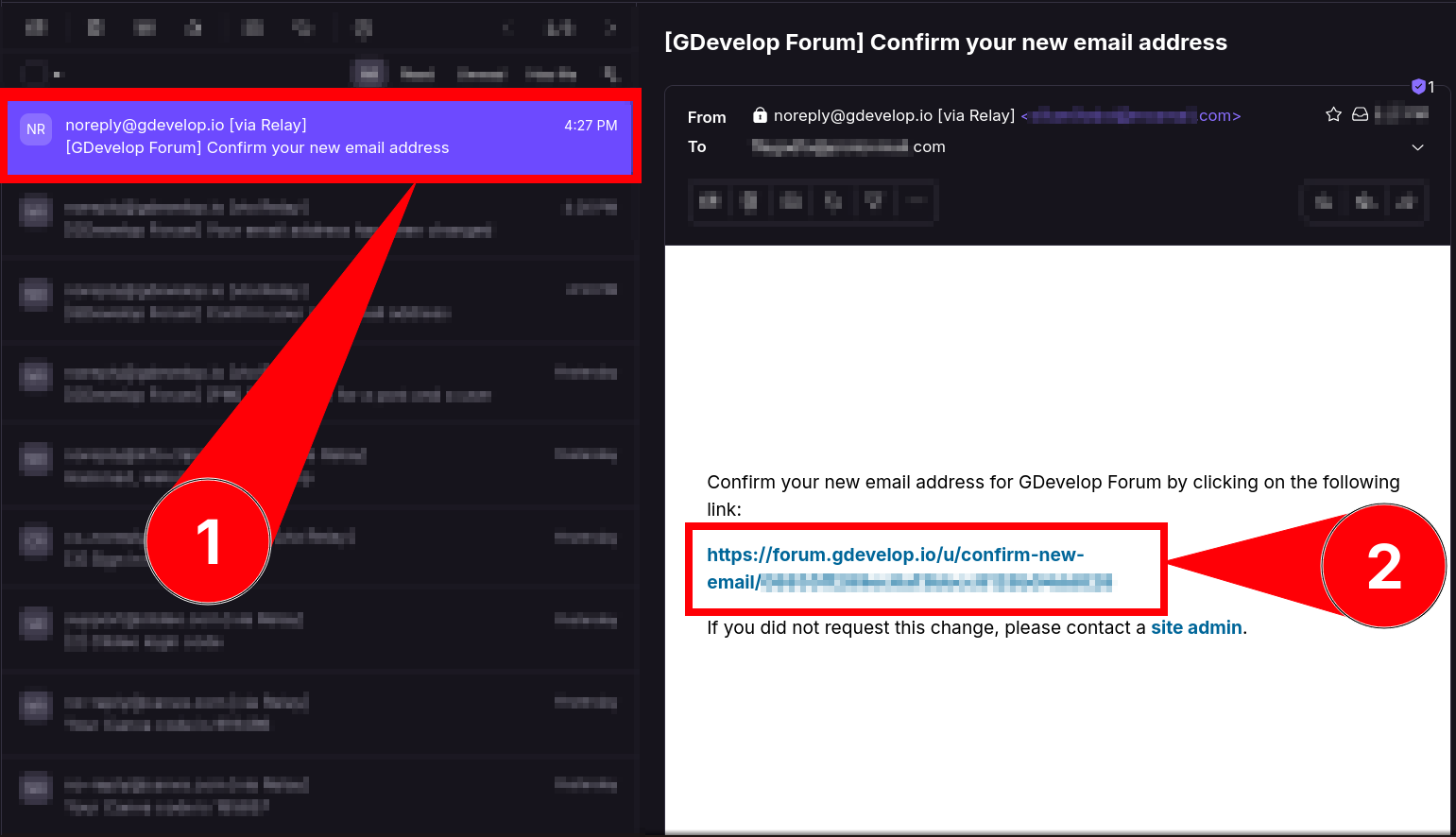This screenshot has width=1456, height=837.
Task: Click the inbox location icon beside the star
Action: pyautogui.click(x=1360, y=114)
